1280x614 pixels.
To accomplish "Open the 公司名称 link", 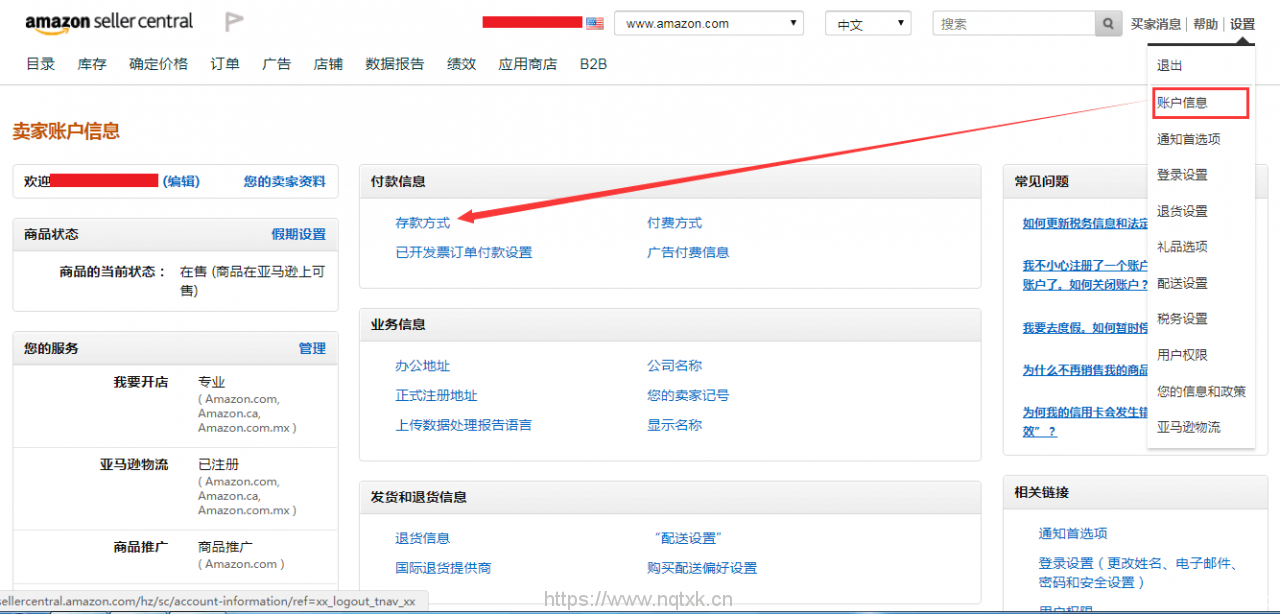I will point(675,366).
